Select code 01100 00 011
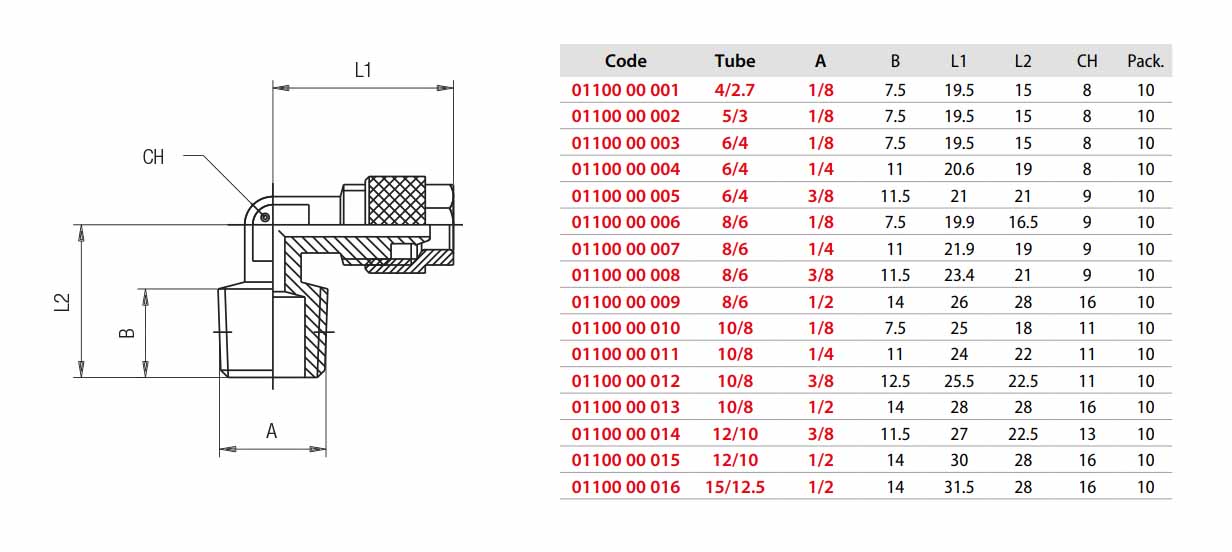1232x552 pixels. 625,354
